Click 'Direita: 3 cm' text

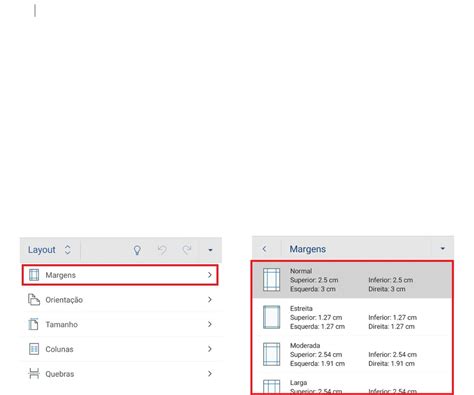pyautogui.click(x=387, y=289)
